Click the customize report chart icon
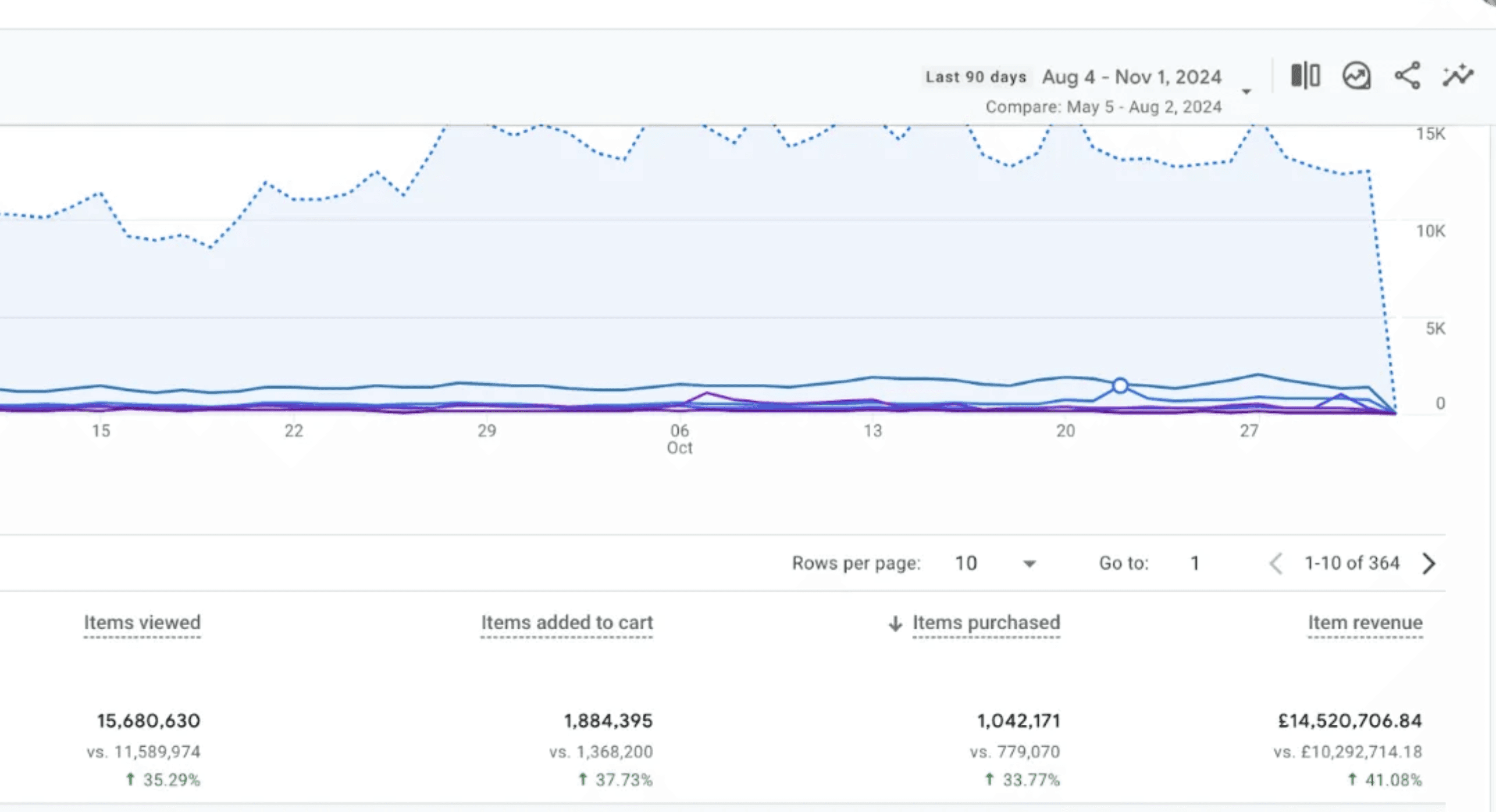1496x812 pixels. click(x=1356, y=76)
